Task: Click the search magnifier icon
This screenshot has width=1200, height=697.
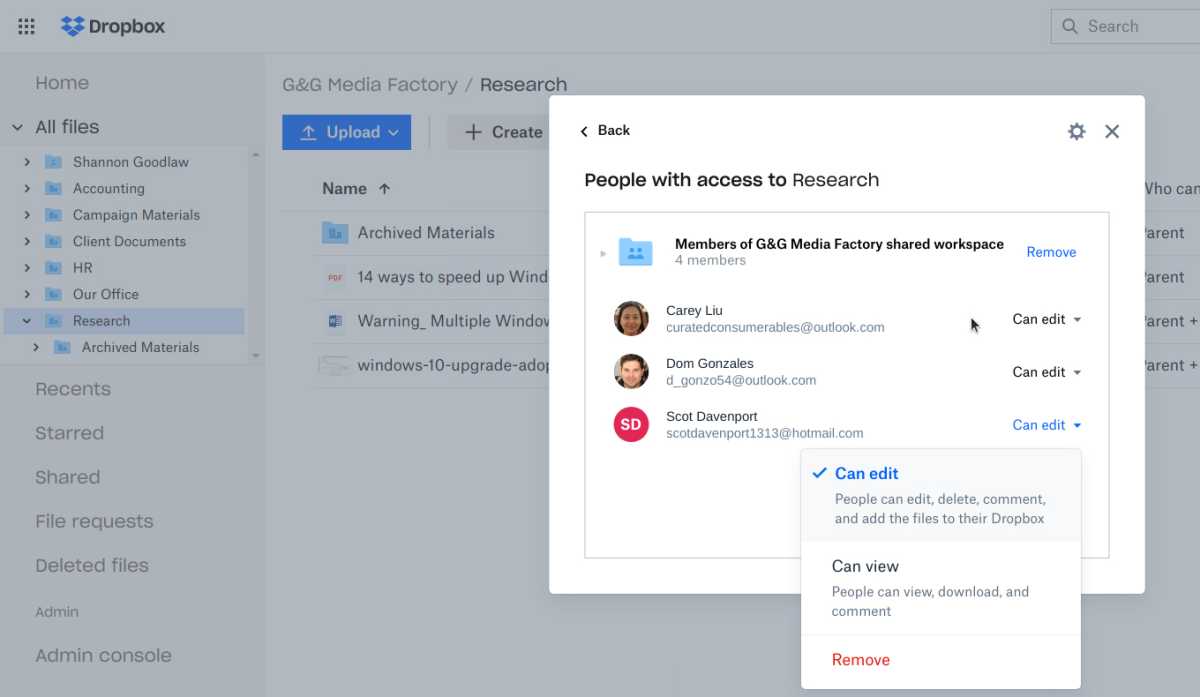Action: [x=1070, y=26]
